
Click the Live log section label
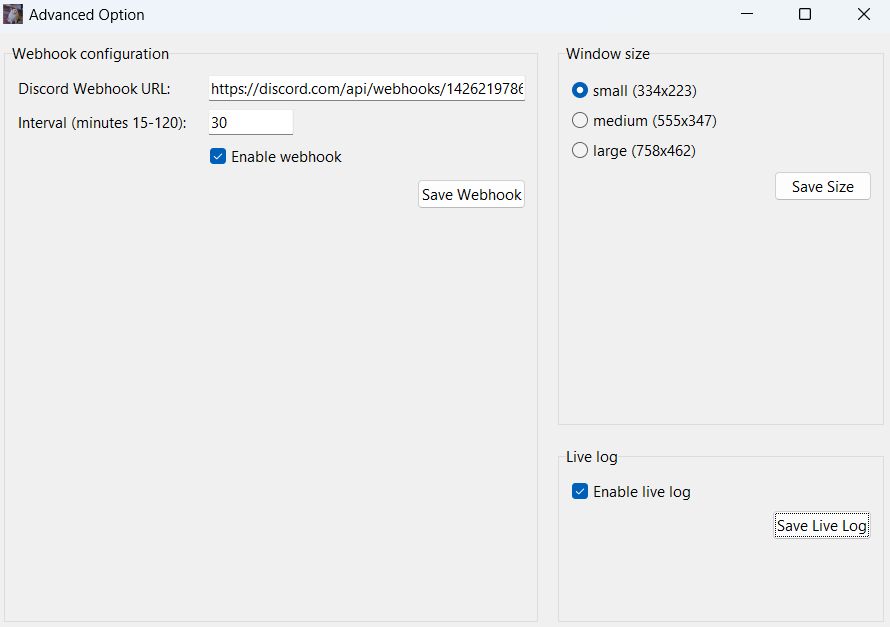pos(591,457)
